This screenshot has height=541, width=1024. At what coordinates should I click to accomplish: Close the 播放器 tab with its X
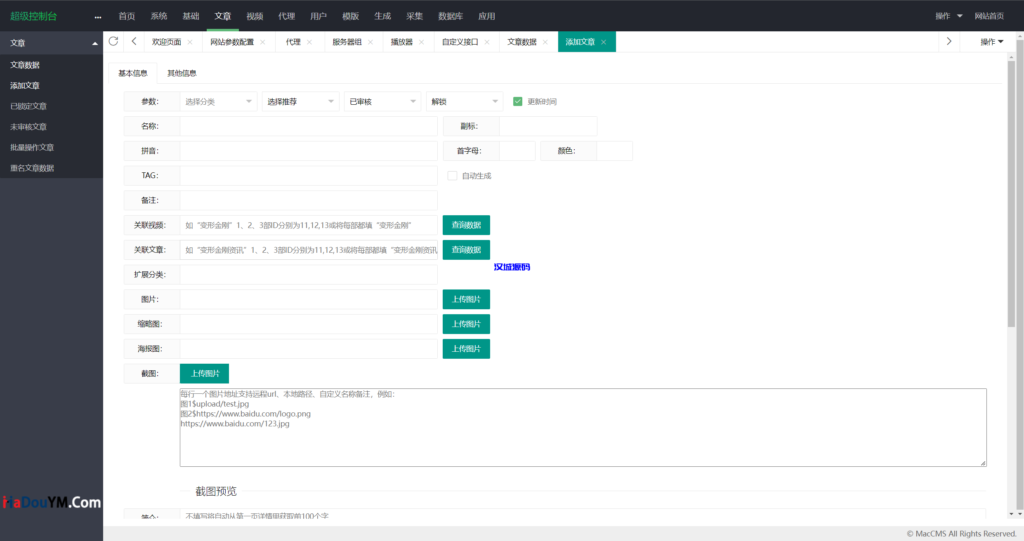(421, 42)
